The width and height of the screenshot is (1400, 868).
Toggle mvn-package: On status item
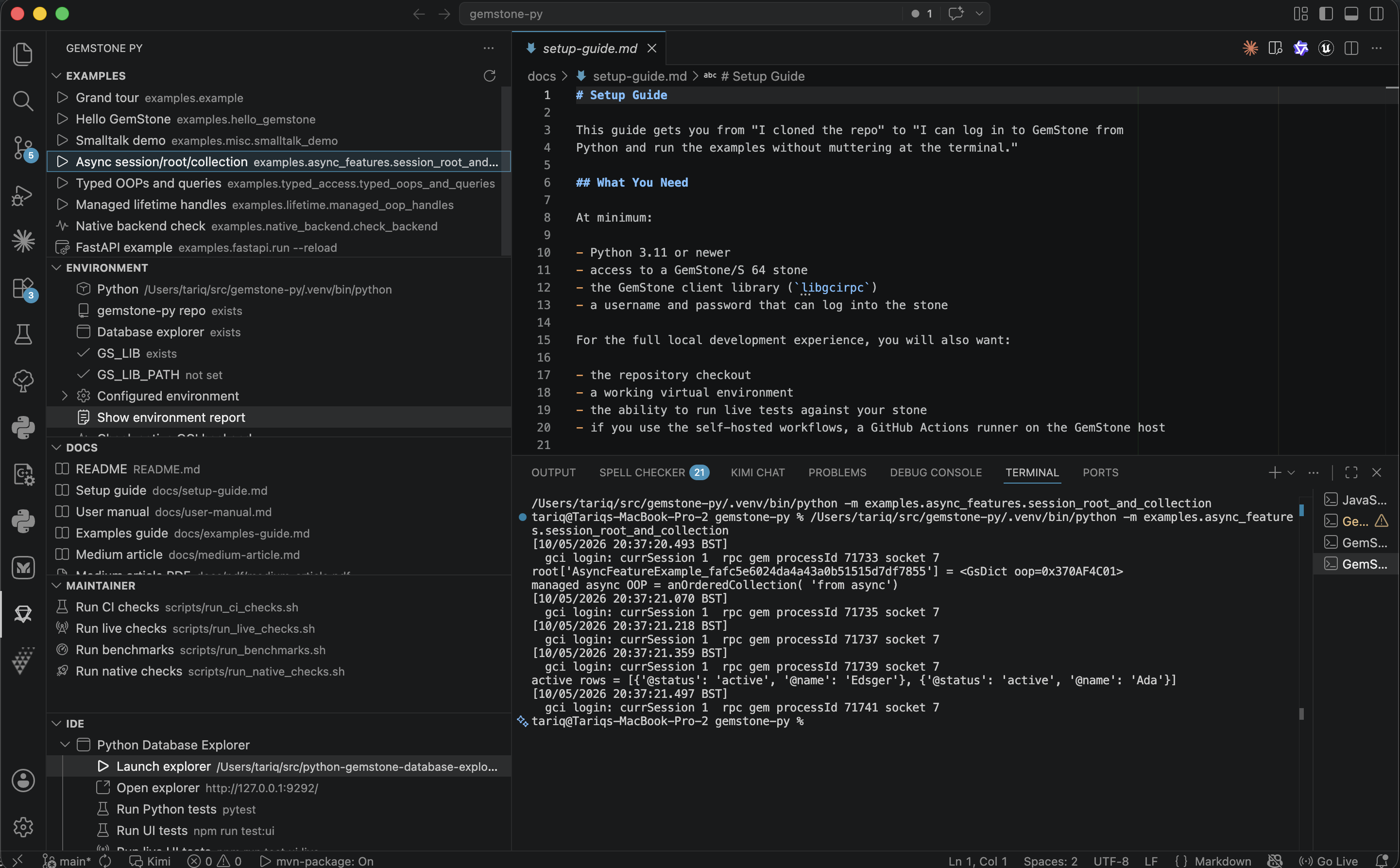[317, 861]
